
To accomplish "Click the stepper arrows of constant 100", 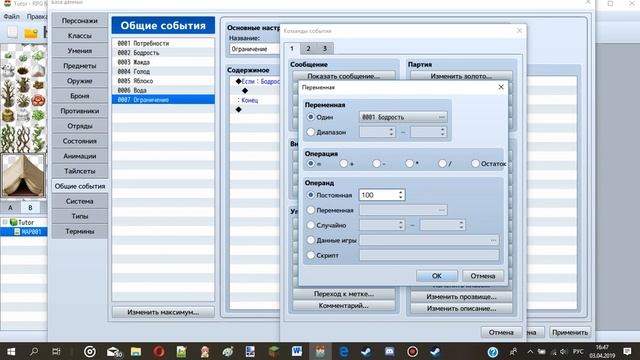I will point(400,195).
